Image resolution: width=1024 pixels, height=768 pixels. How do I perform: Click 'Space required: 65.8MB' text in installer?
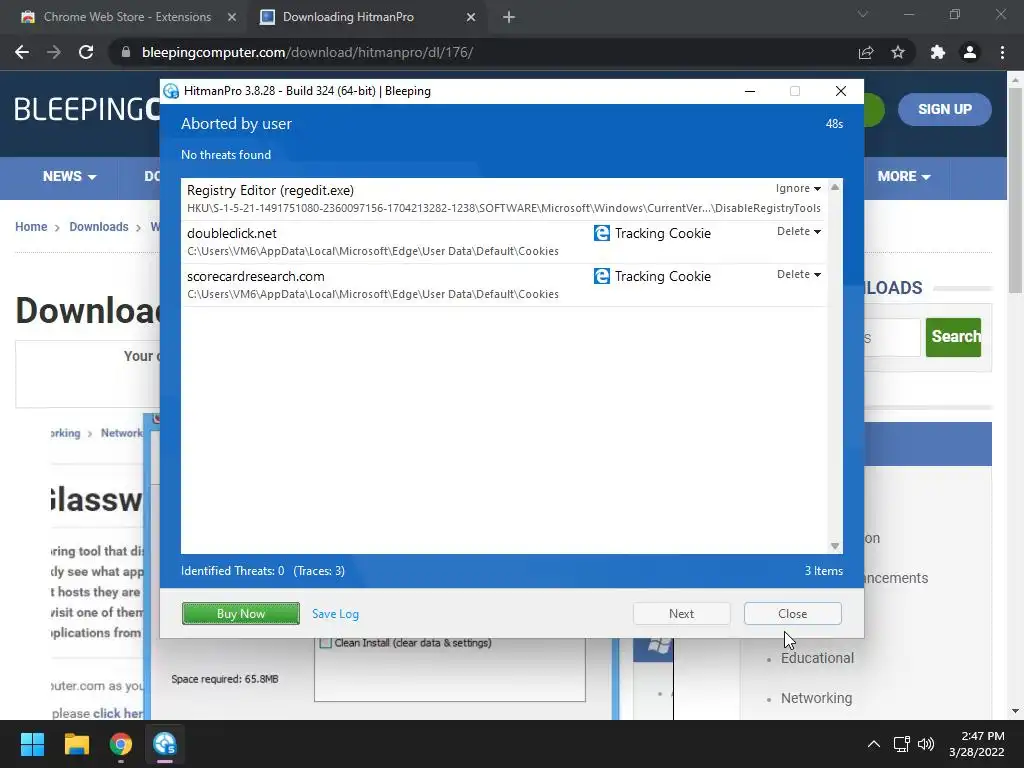(x=225, y=679)
